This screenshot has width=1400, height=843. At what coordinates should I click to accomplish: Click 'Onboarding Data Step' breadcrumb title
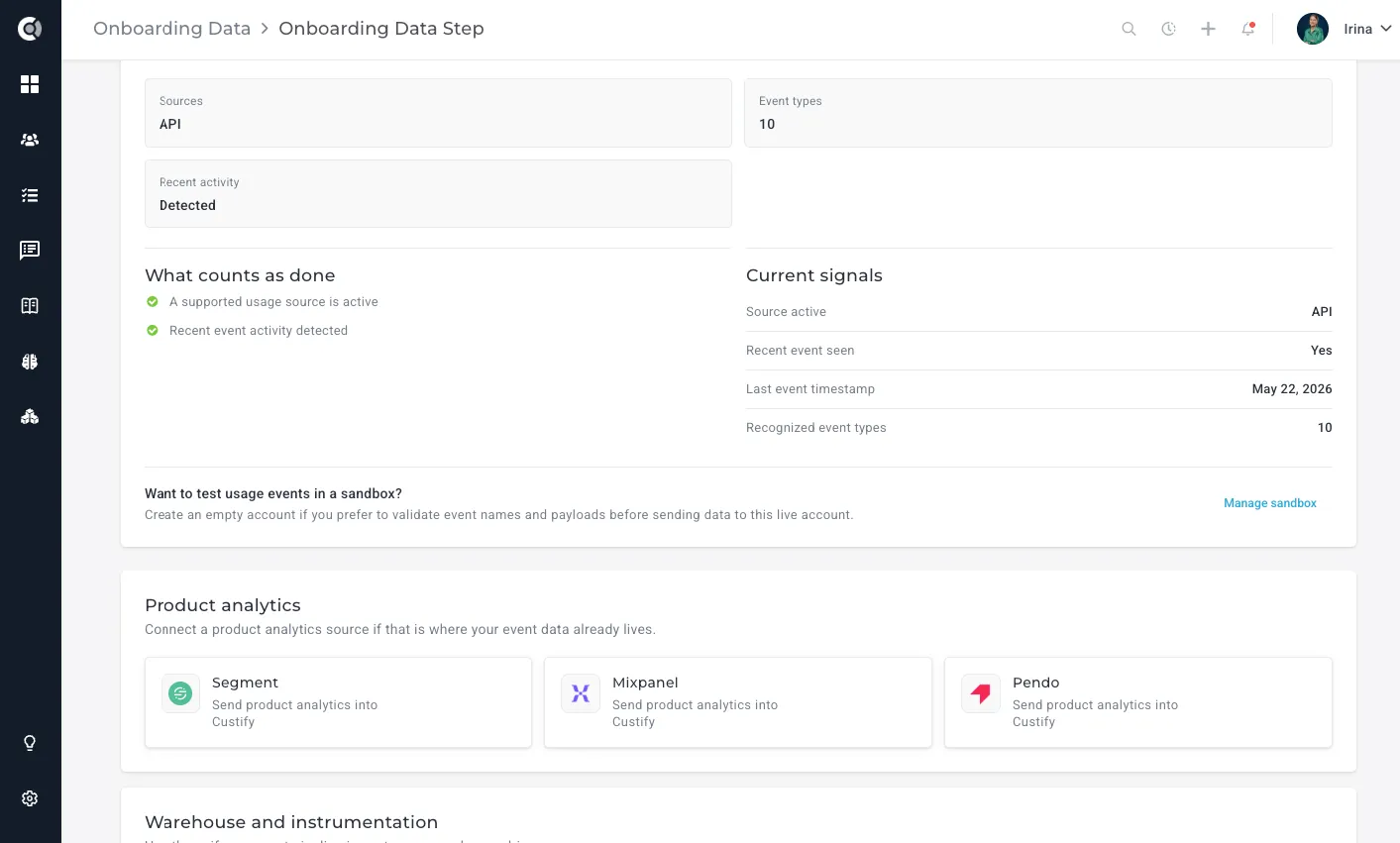[381, 29]
